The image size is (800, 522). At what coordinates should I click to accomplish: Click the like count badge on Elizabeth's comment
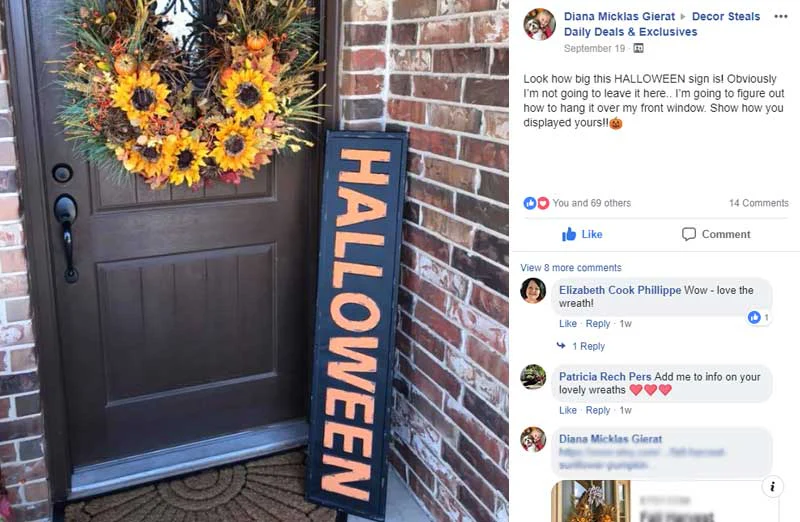click(x=758, y=317)
